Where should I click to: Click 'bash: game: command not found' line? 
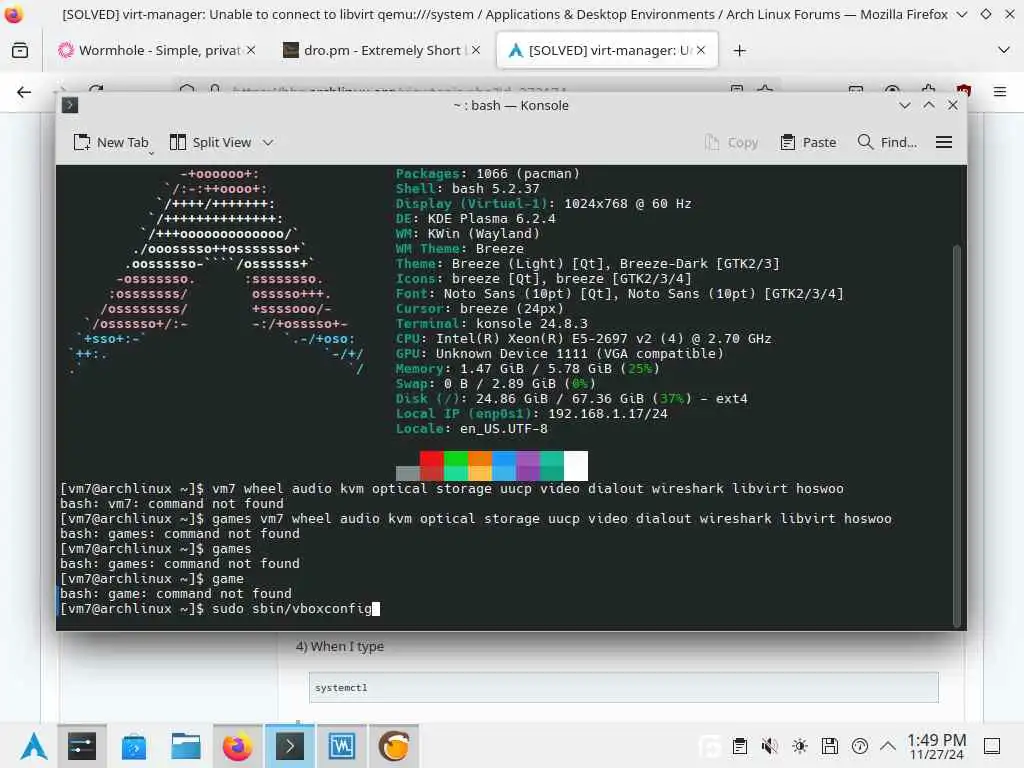(176, 594)
